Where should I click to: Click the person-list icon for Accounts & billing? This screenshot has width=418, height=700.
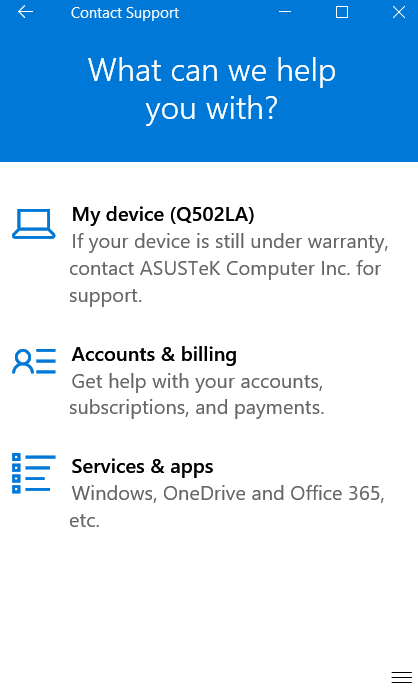(x=34, y=361)
